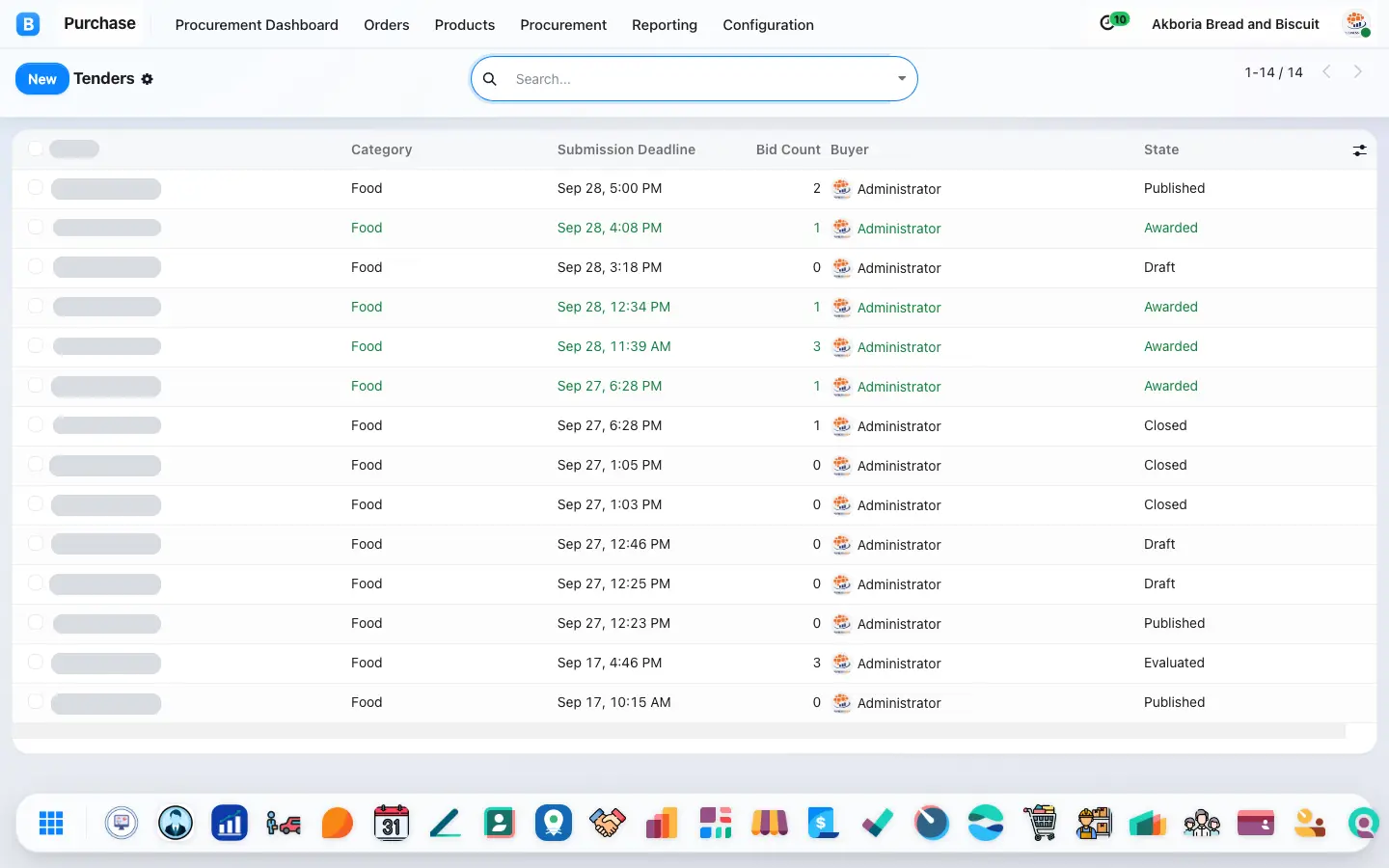Screen dimensions: 1389x868
Task: Click the 1-14 / 14 pager counter
Action: (x=1273, y=72)
